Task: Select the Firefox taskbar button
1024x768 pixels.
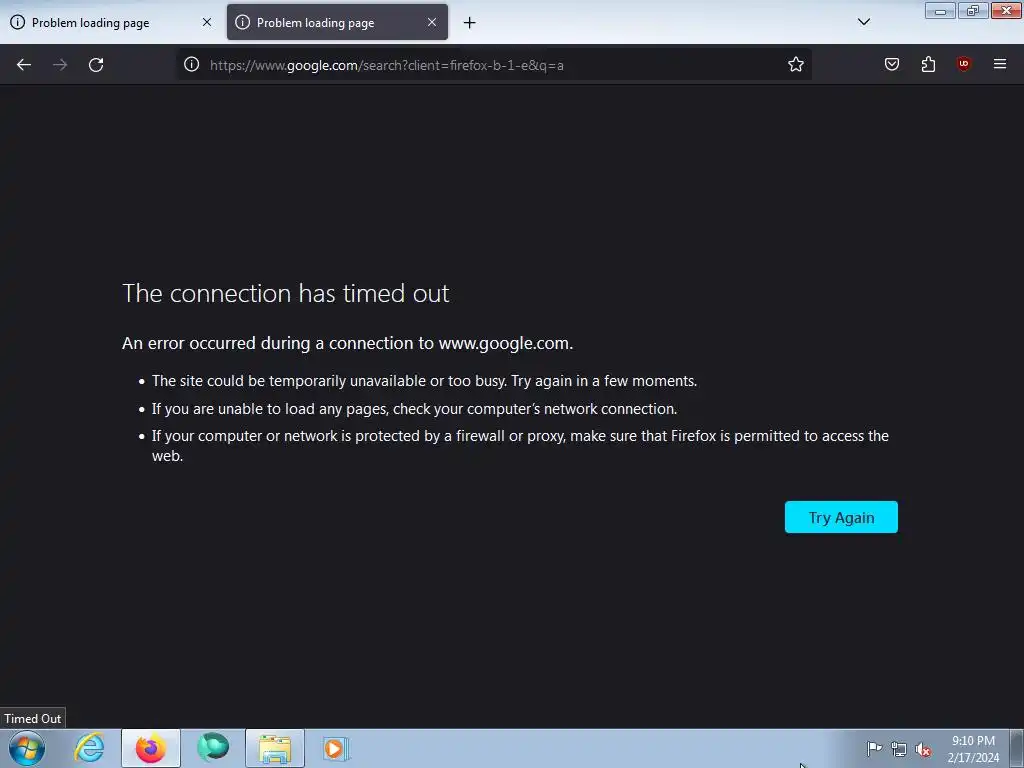Action: (151, 748)
